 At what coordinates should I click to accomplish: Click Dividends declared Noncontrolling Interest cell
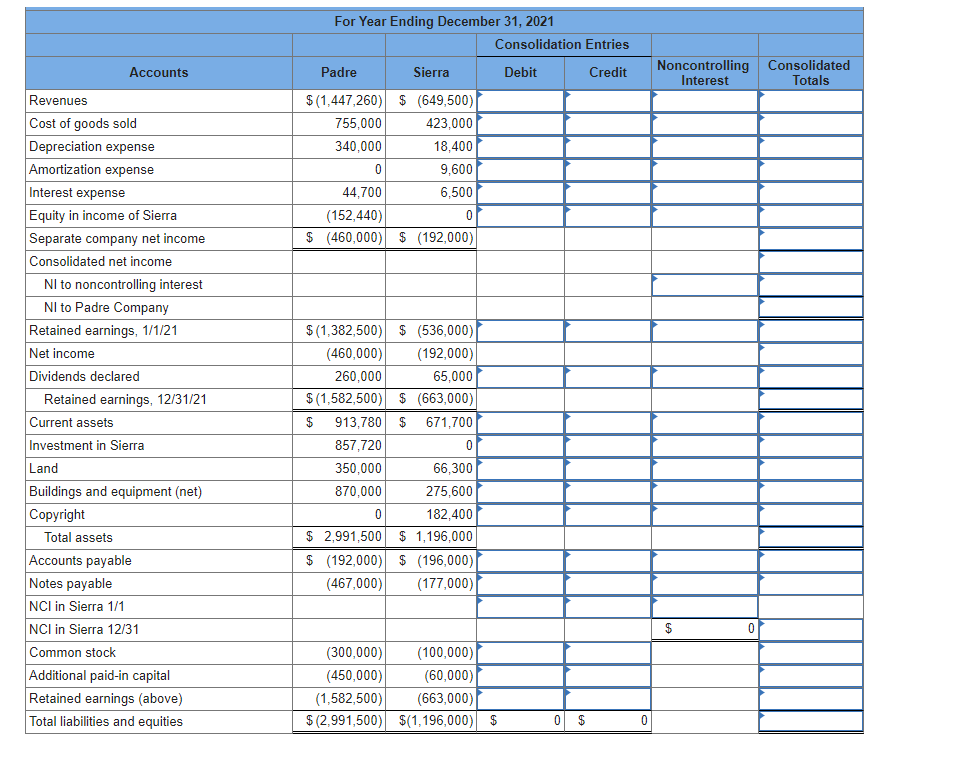[705, 377]
